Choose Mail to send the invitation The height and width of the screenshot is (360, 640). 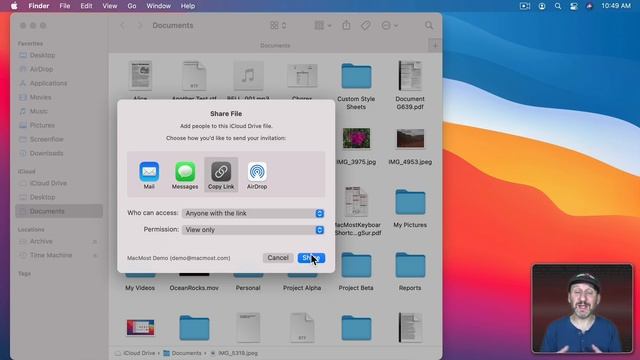[x=149, y=175]
